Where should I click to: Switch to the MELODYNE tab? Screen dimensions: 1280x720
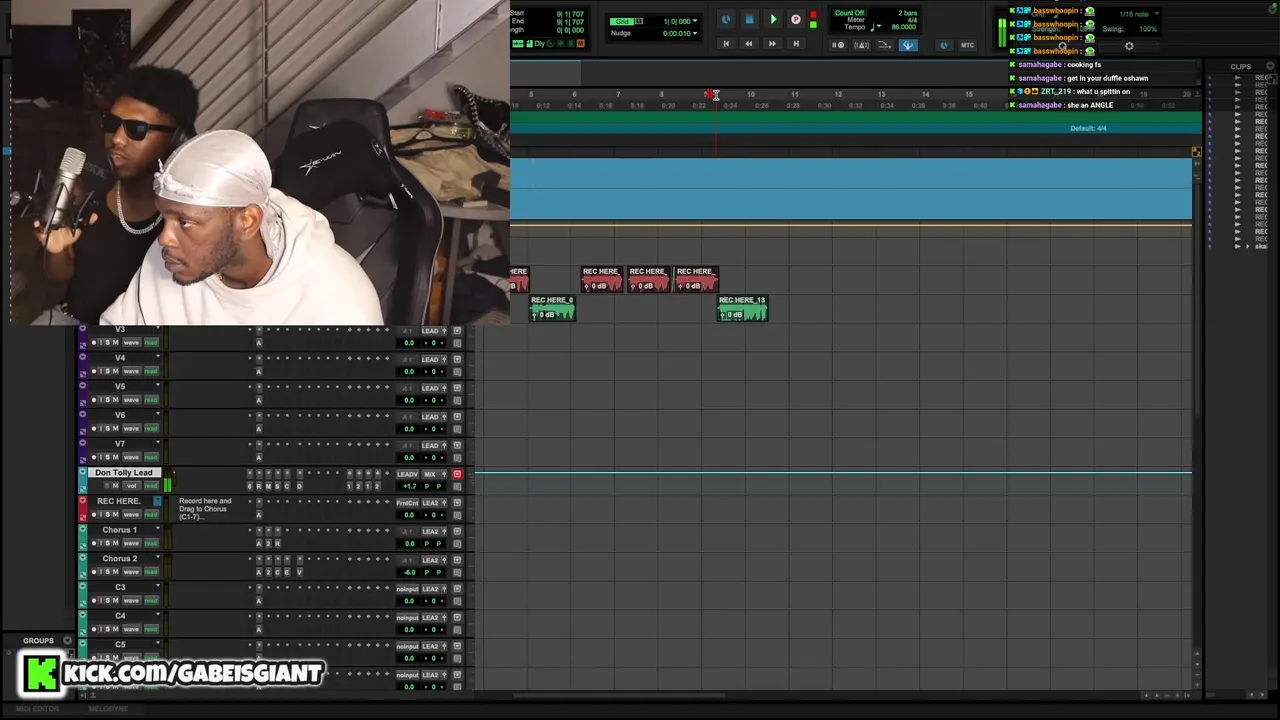pos(108,709)
